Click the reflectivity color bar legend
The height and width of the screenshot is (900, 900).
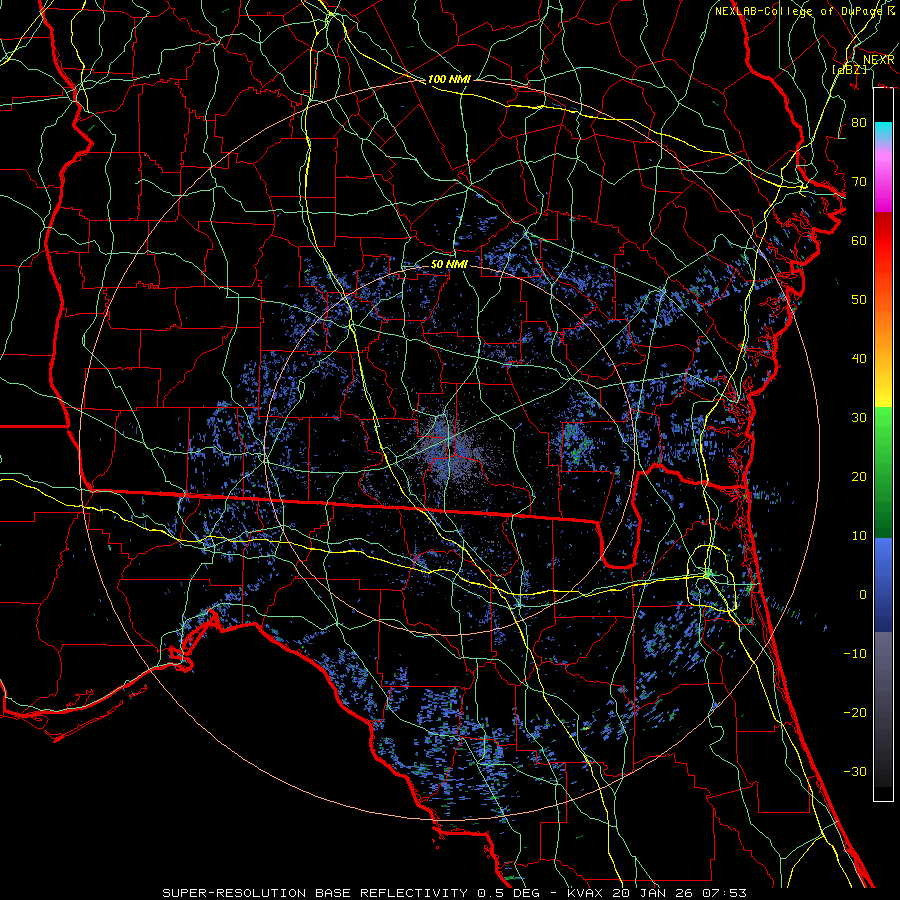[x=883, y=444]
